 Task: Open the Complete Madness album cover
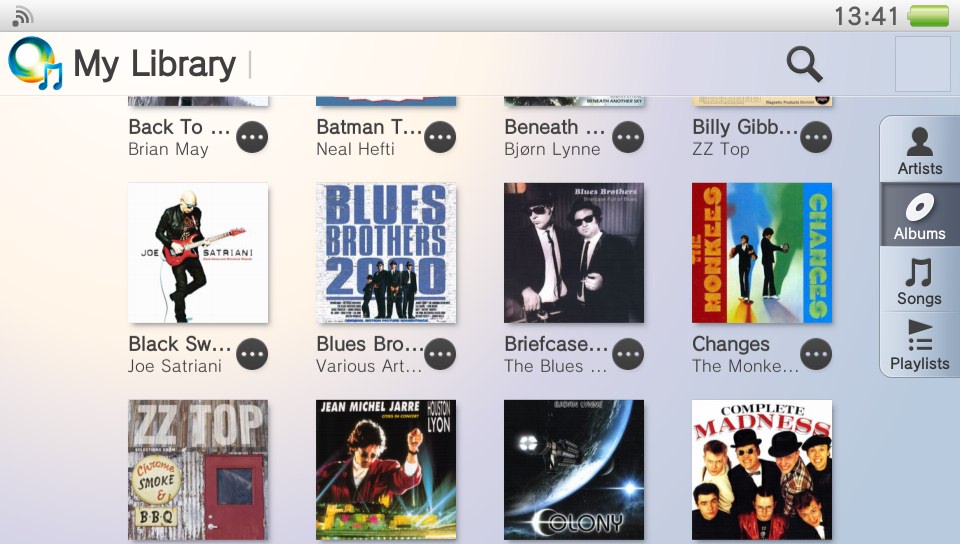pos(762,470)
